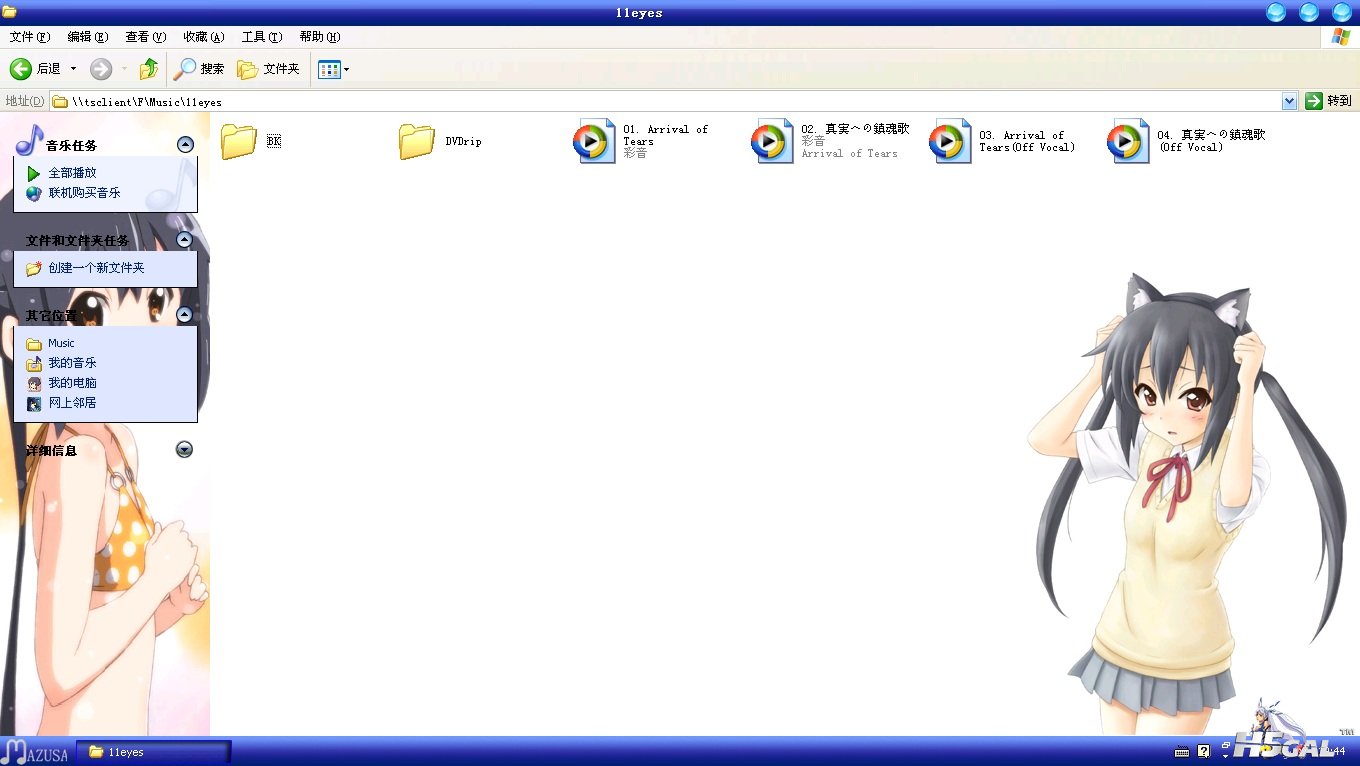Click the Up folder icon in toolbar
Viewport: 1360px width, 766px height.
[149, 69]
